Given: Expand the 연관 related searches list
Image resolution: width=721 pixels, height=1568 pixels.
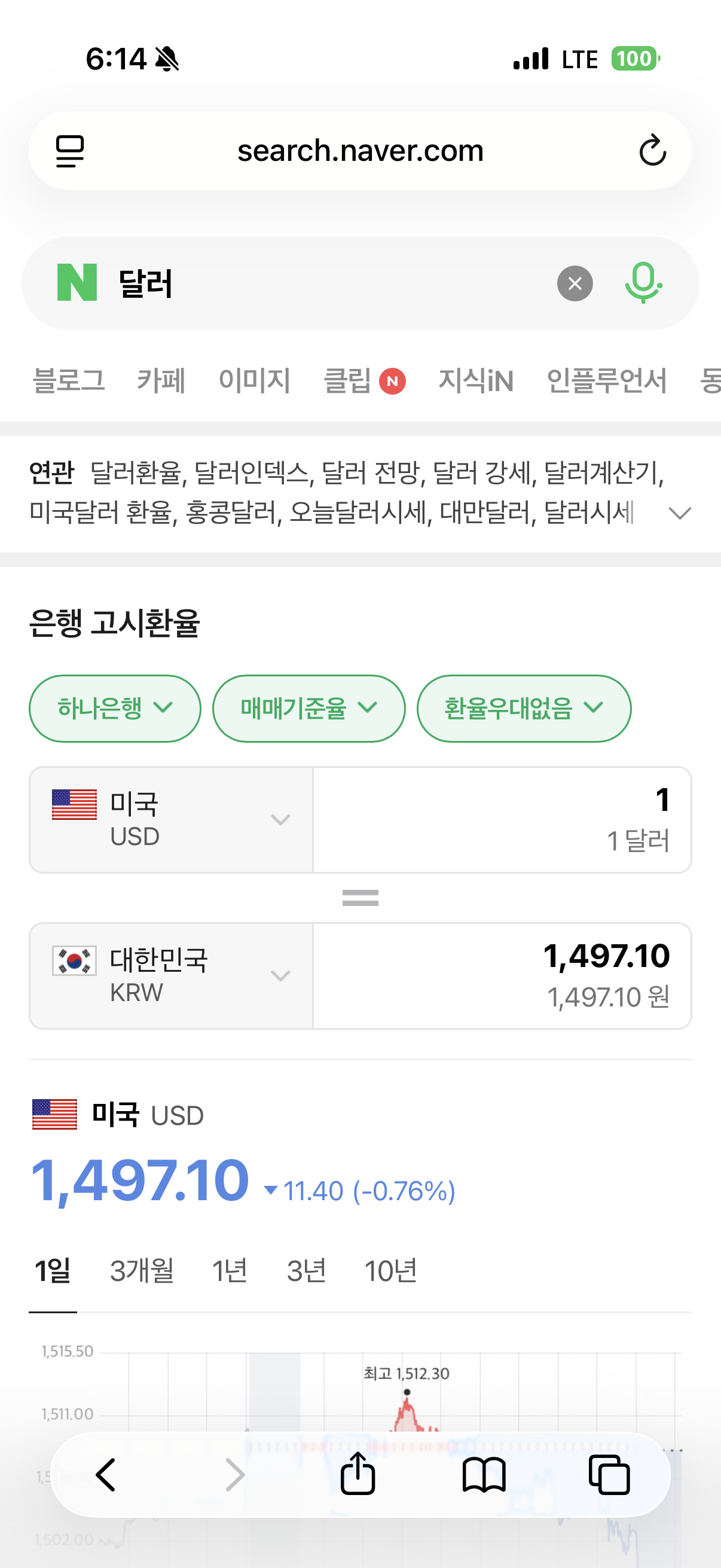Looking at the screenshot, I should click(680, 513).
